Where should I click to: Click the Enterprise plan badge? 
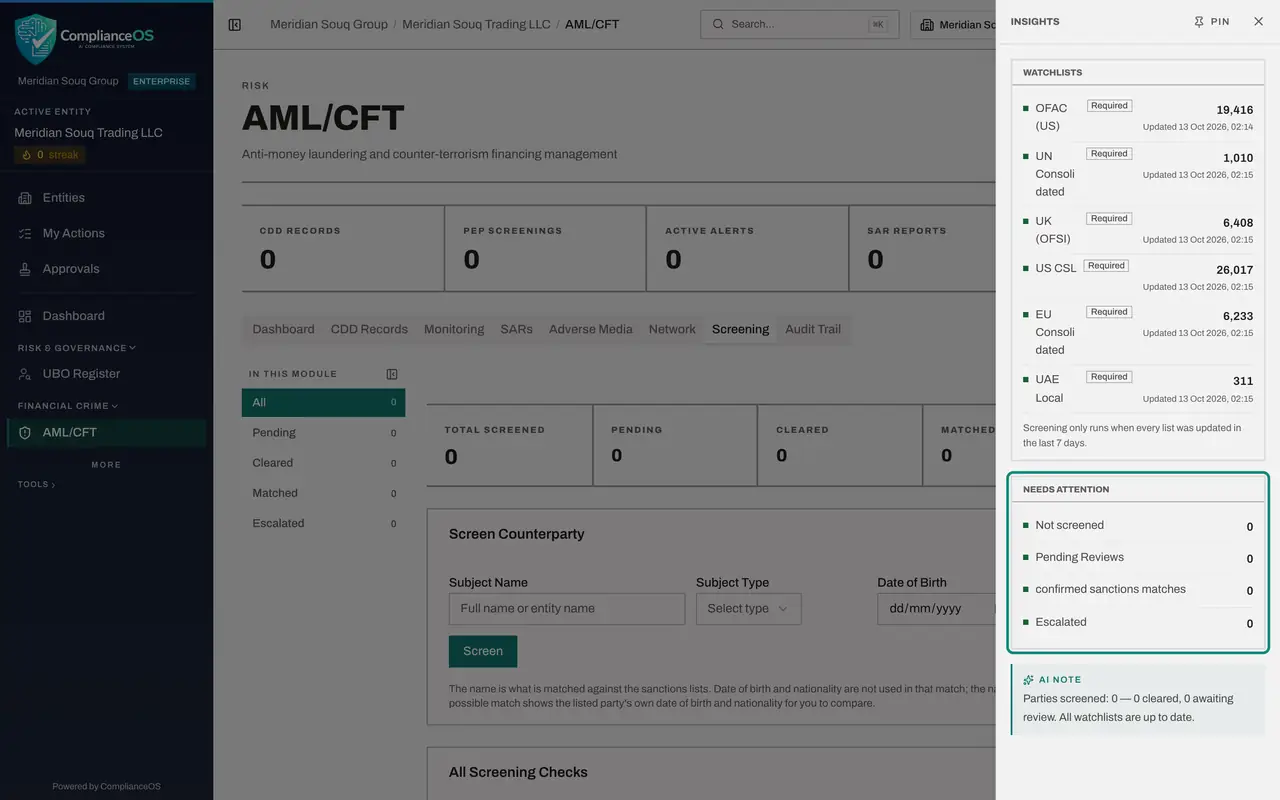pos(161,82)
